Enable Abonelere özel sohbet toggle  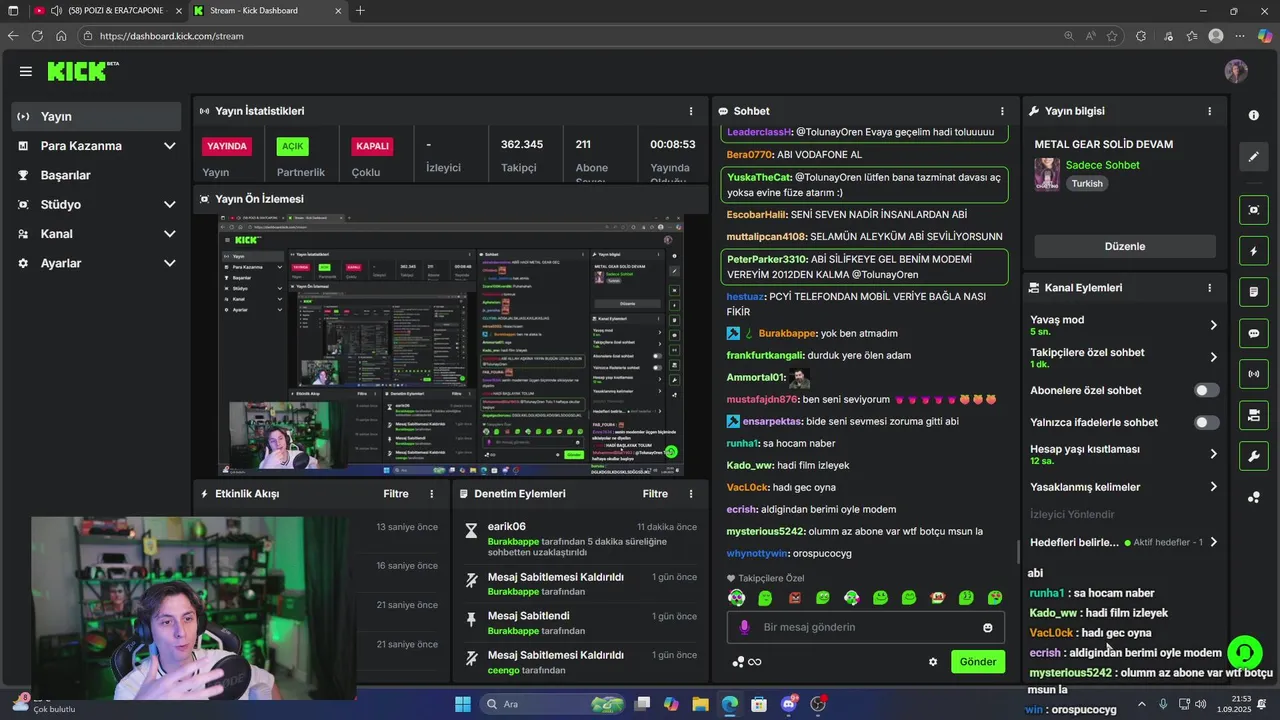[1207, 390]
